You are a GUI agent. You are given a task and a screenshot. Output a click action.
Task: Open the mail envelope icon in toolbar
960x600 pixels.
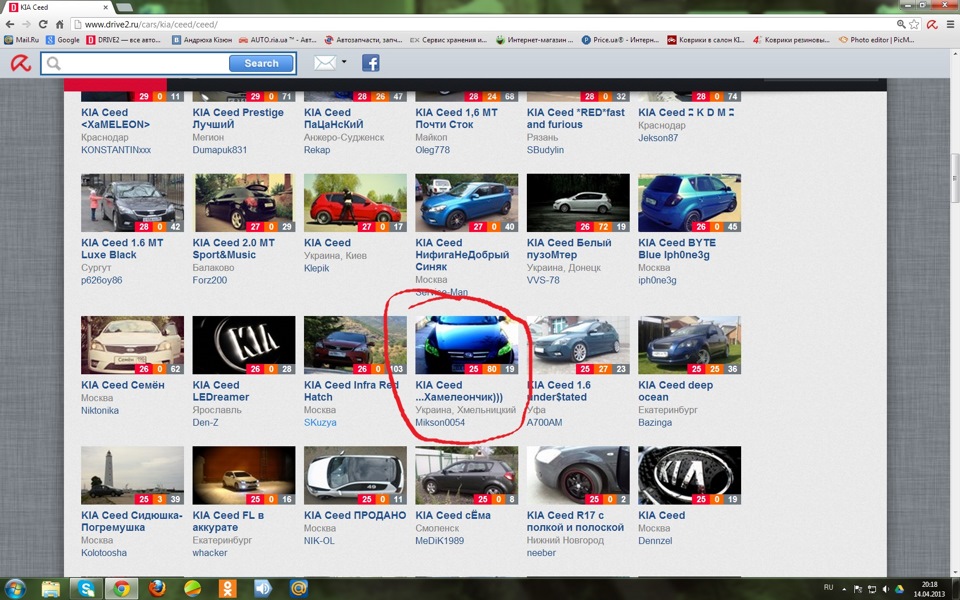(324, 62)
